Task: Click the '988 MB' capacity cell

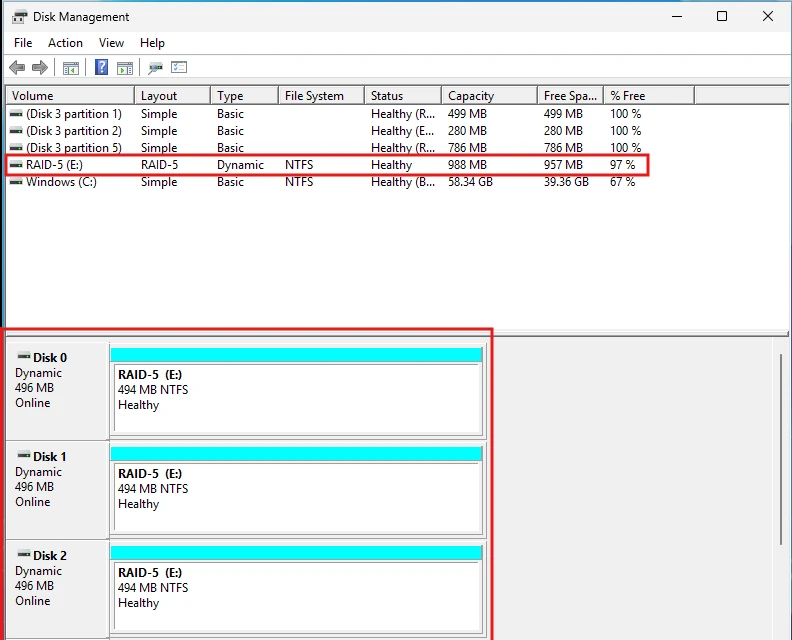Action: click(467, 165)
